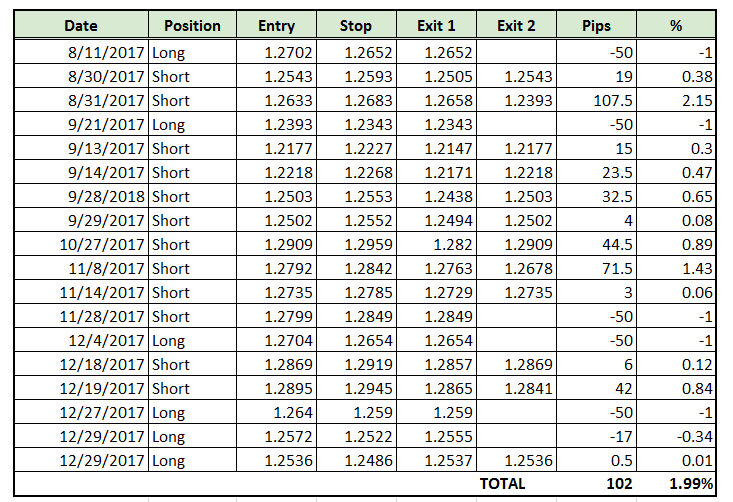Select stop value 1.2486
733x502 pixels.
tap(356, 460)
